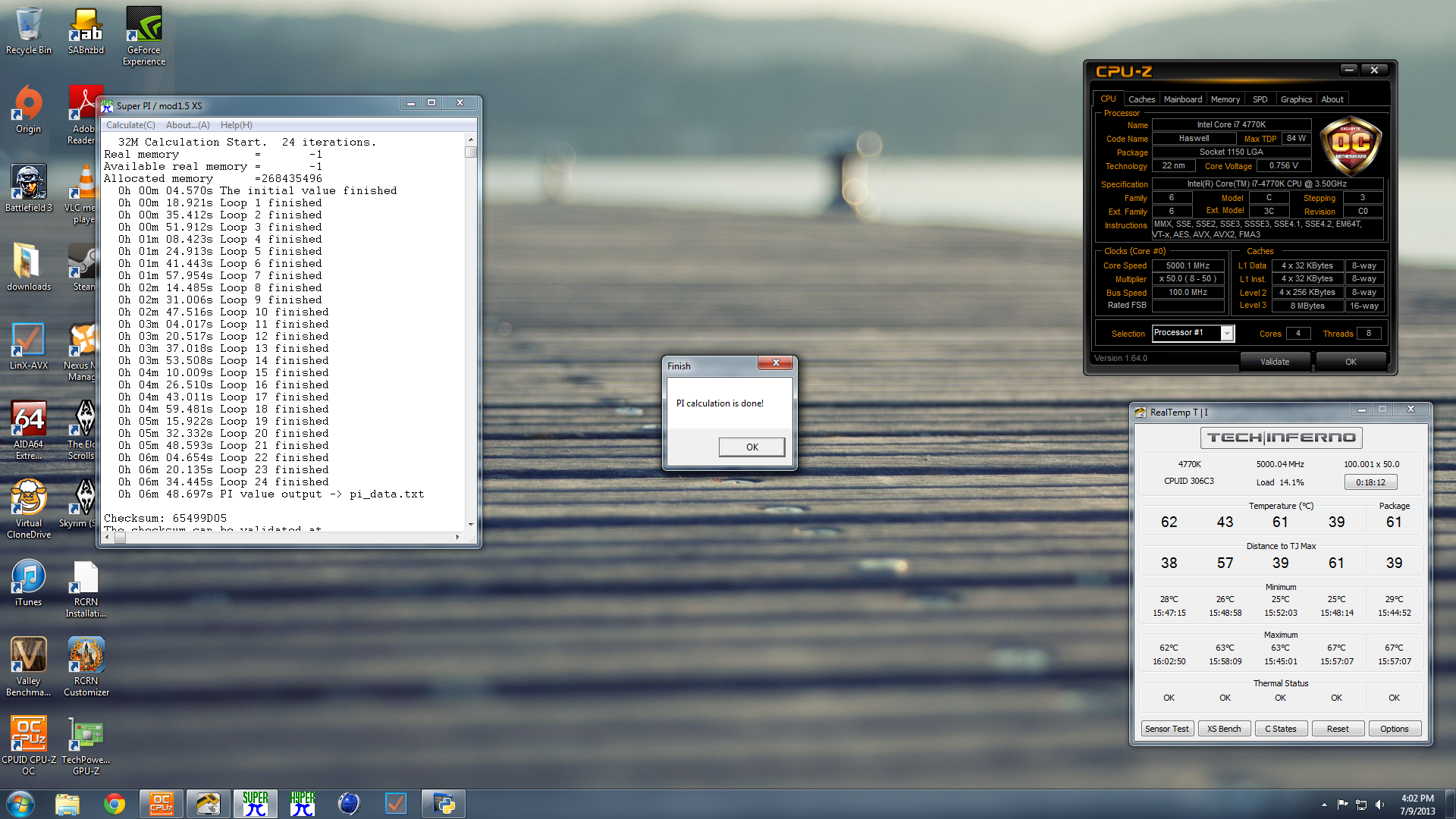
Task: Switch to CPU-Z OC taskbar button
Action: pos(162,804)
